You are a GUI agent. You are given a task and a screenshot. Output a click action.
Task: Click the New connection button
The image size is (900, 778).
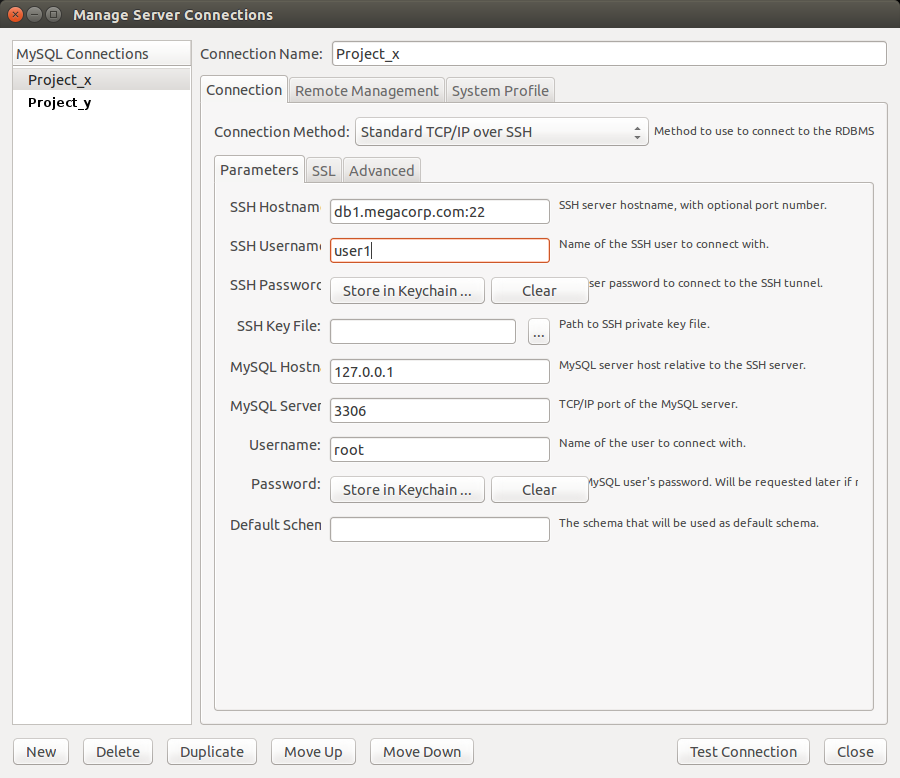click(x=41, y=752)
